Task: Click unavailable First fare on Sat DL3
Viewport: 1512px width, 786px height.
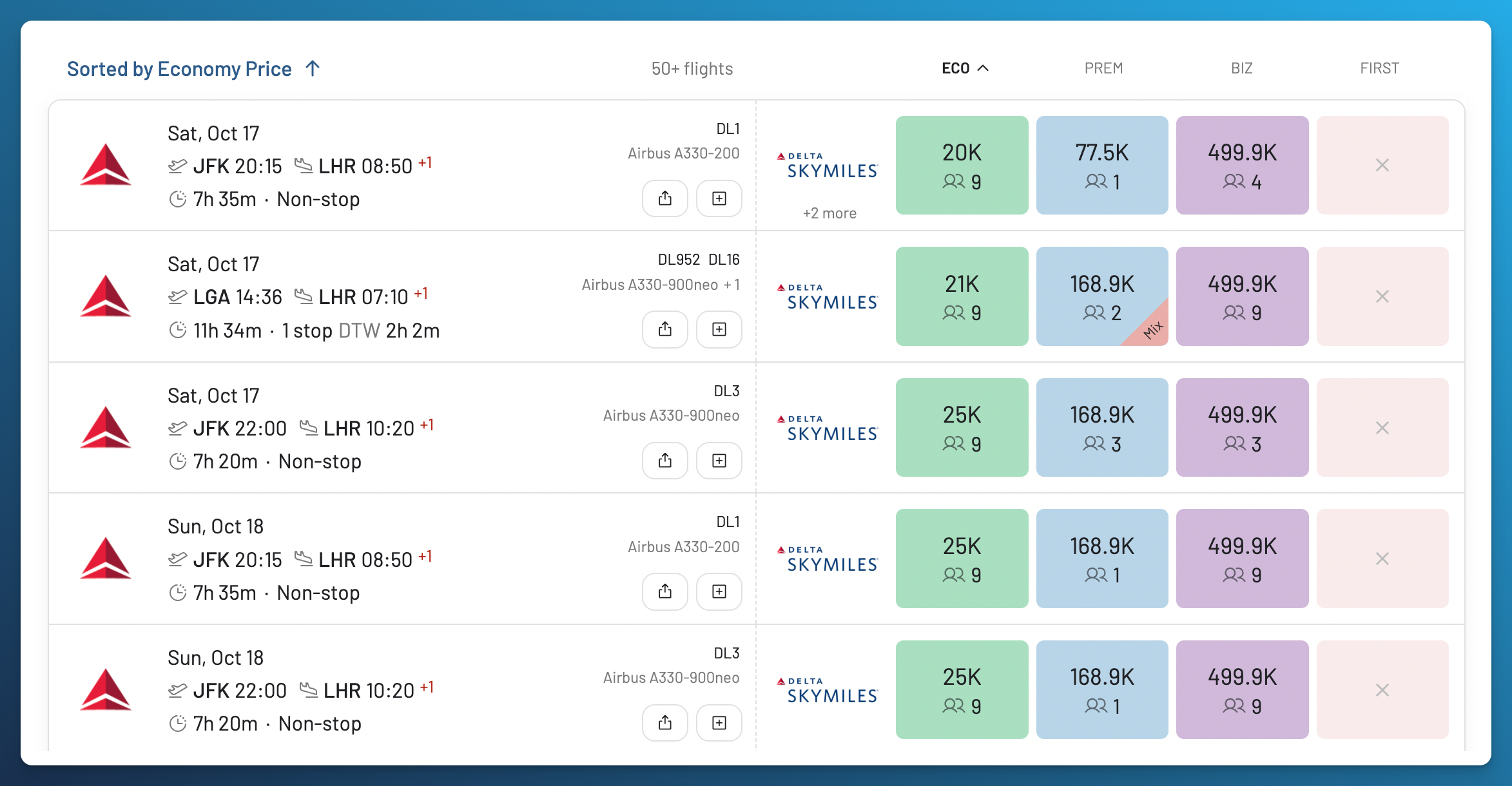Action: point(1382,428)
